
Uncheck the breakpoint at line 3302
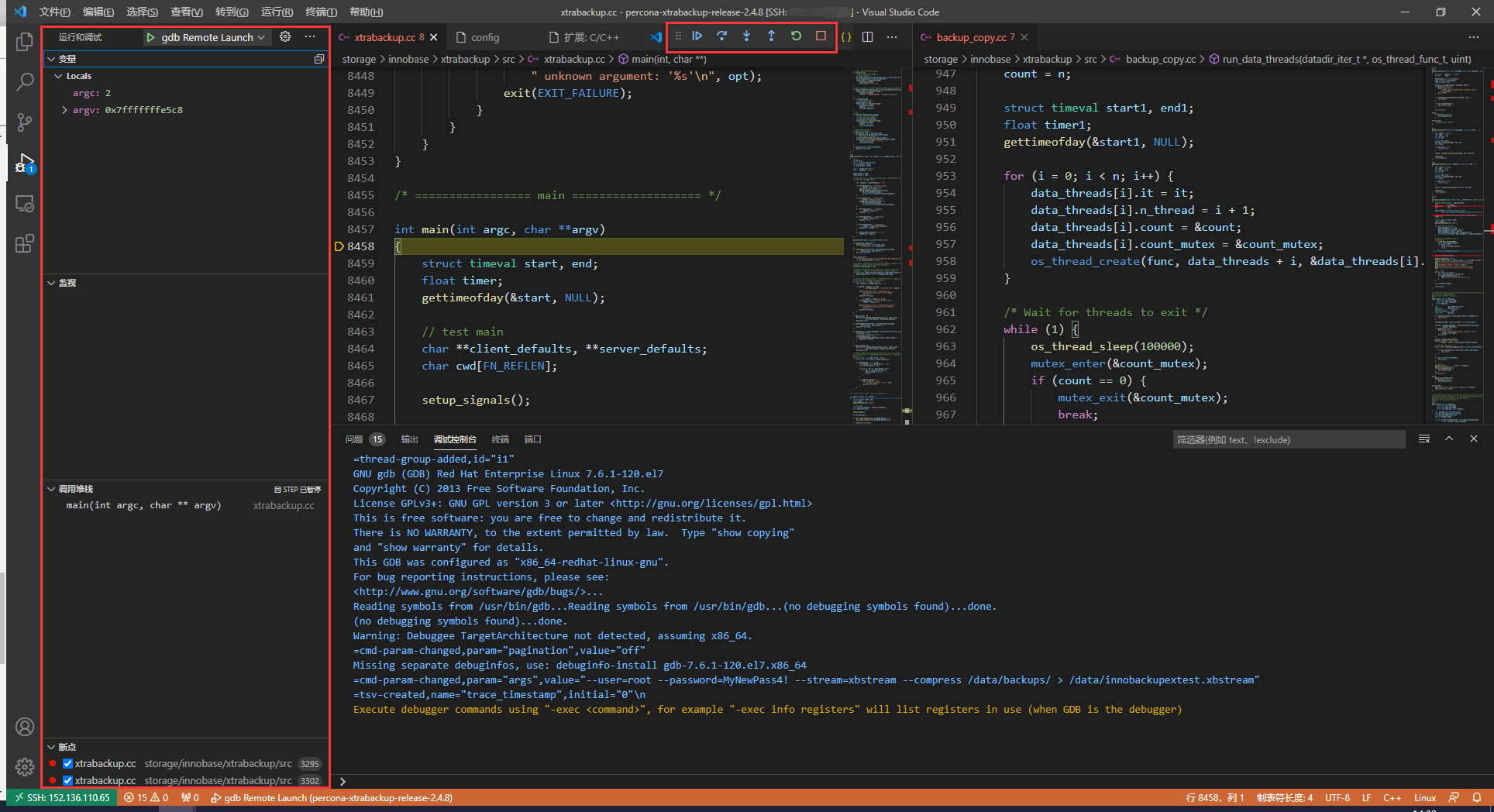click(67, 781)
